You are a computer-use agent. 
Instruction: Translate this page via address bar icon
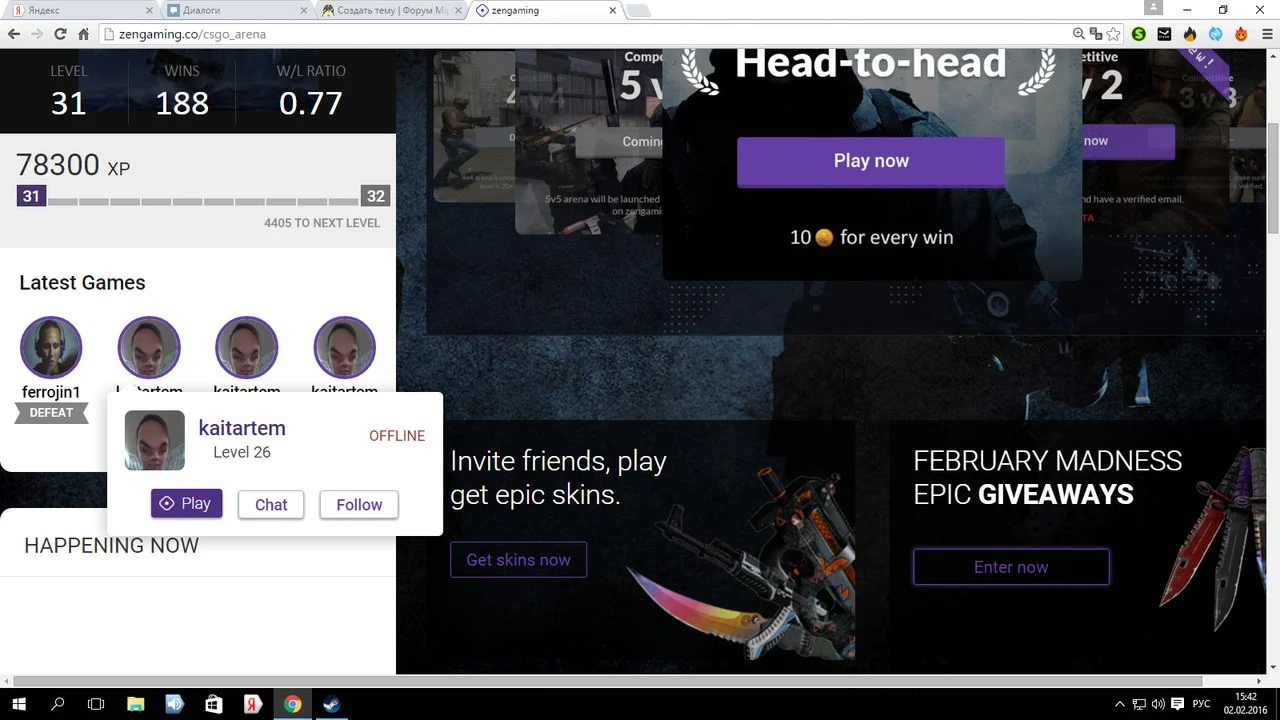coord(1096,34)
